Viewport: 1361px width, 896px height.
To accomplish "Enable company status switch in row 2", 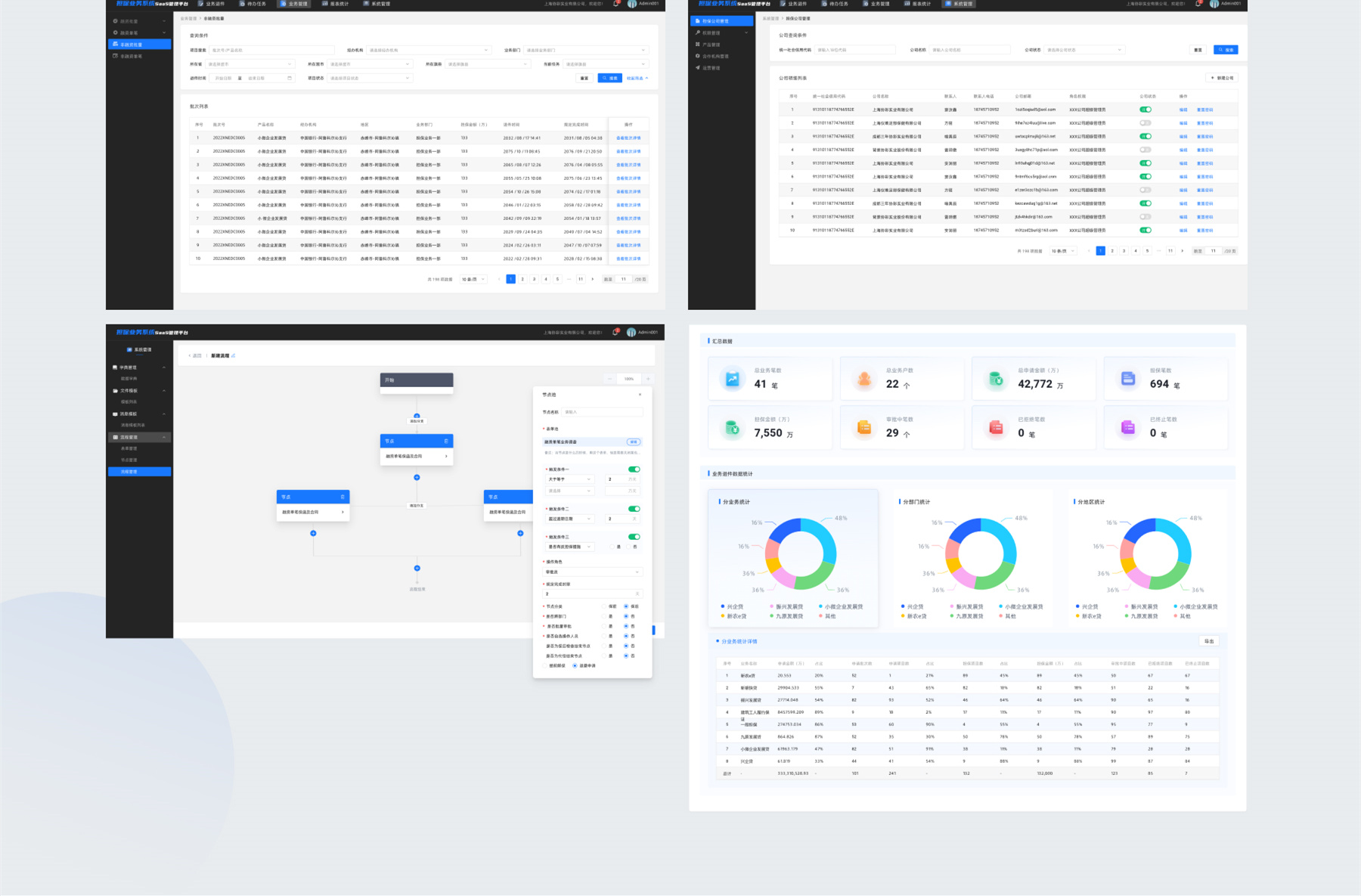I will [1146, 122].
